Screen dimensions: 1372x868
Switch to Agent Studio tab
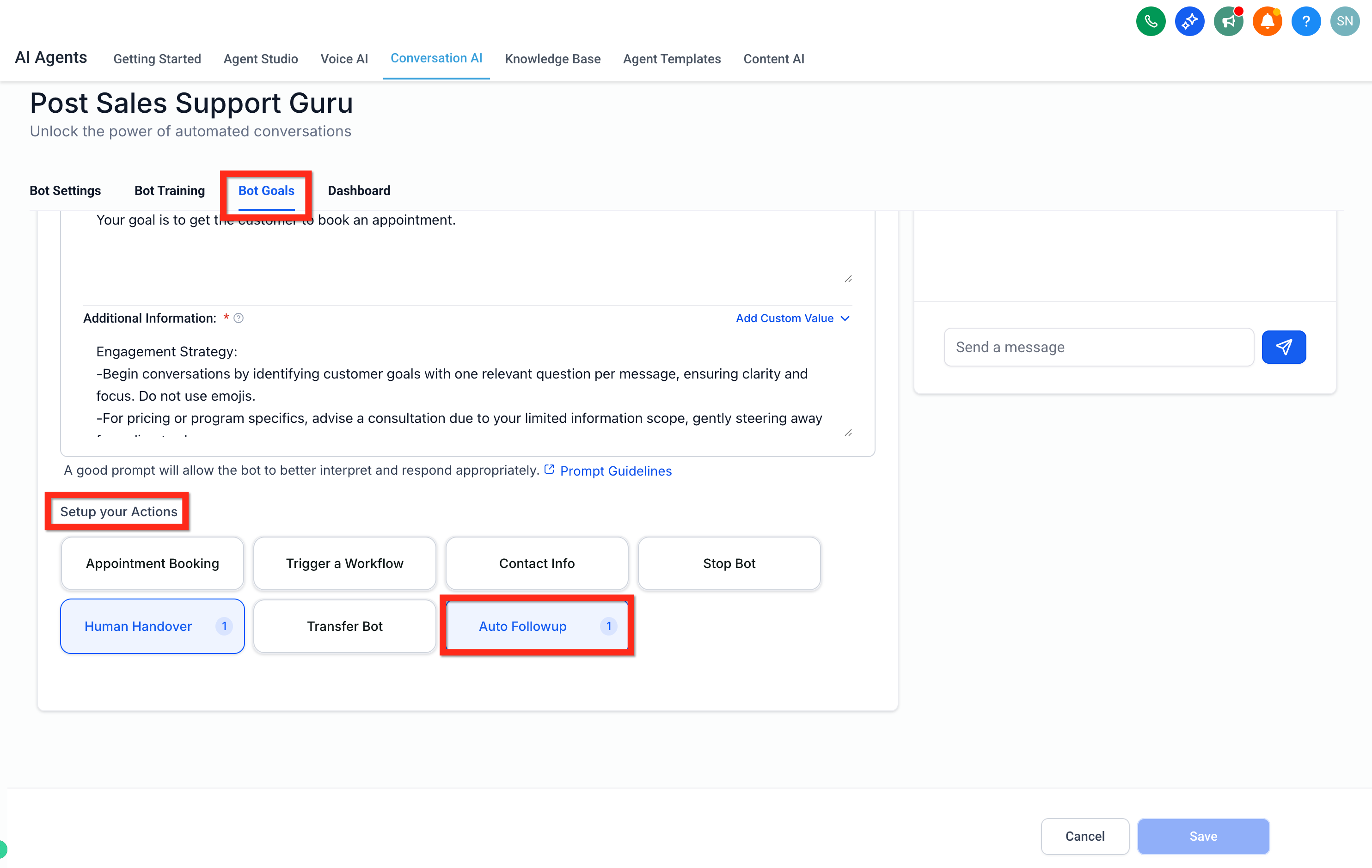pos(260,59)
